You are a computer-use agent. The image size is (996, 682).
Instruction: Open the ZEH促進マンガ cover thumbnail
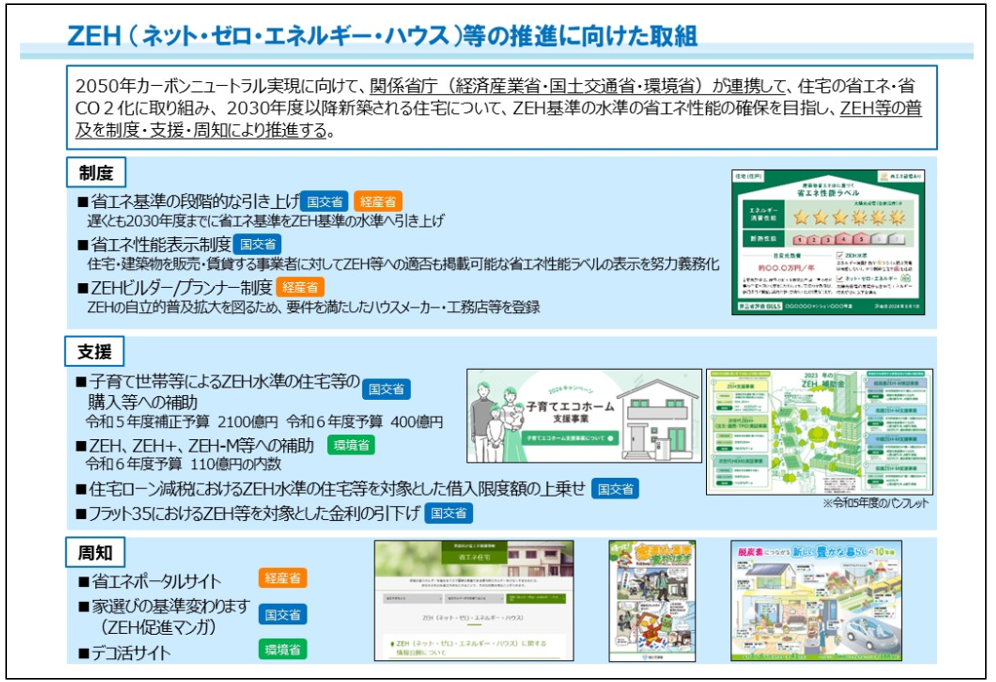[x=652, y=601]
